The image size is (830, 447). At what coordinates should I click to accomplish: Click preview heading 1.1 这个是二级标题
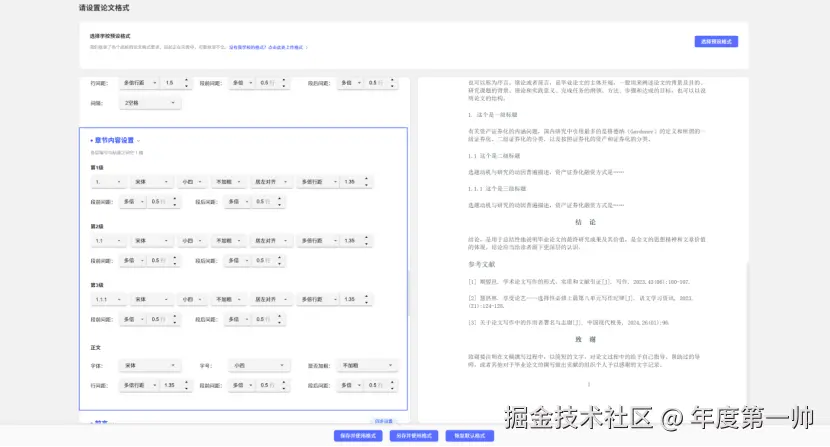tap(494, 156)
